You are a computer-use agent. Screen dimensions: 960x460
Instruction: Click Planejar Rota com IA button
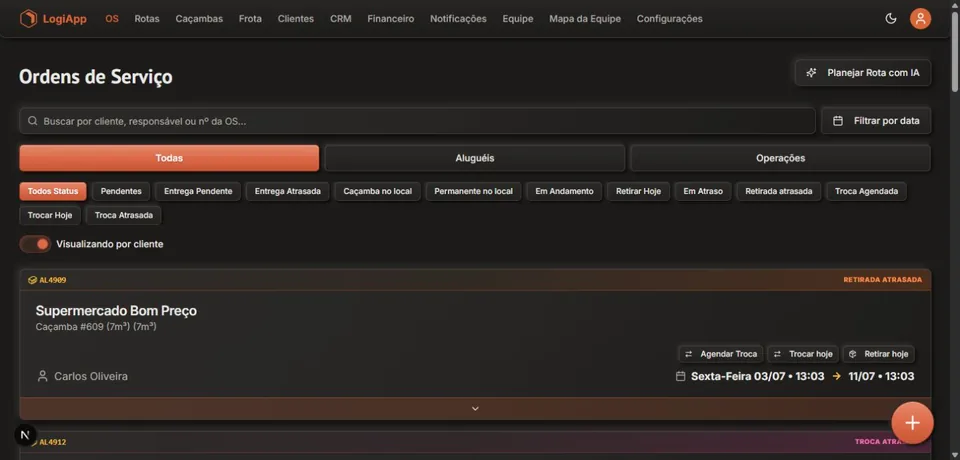point(863,72)
